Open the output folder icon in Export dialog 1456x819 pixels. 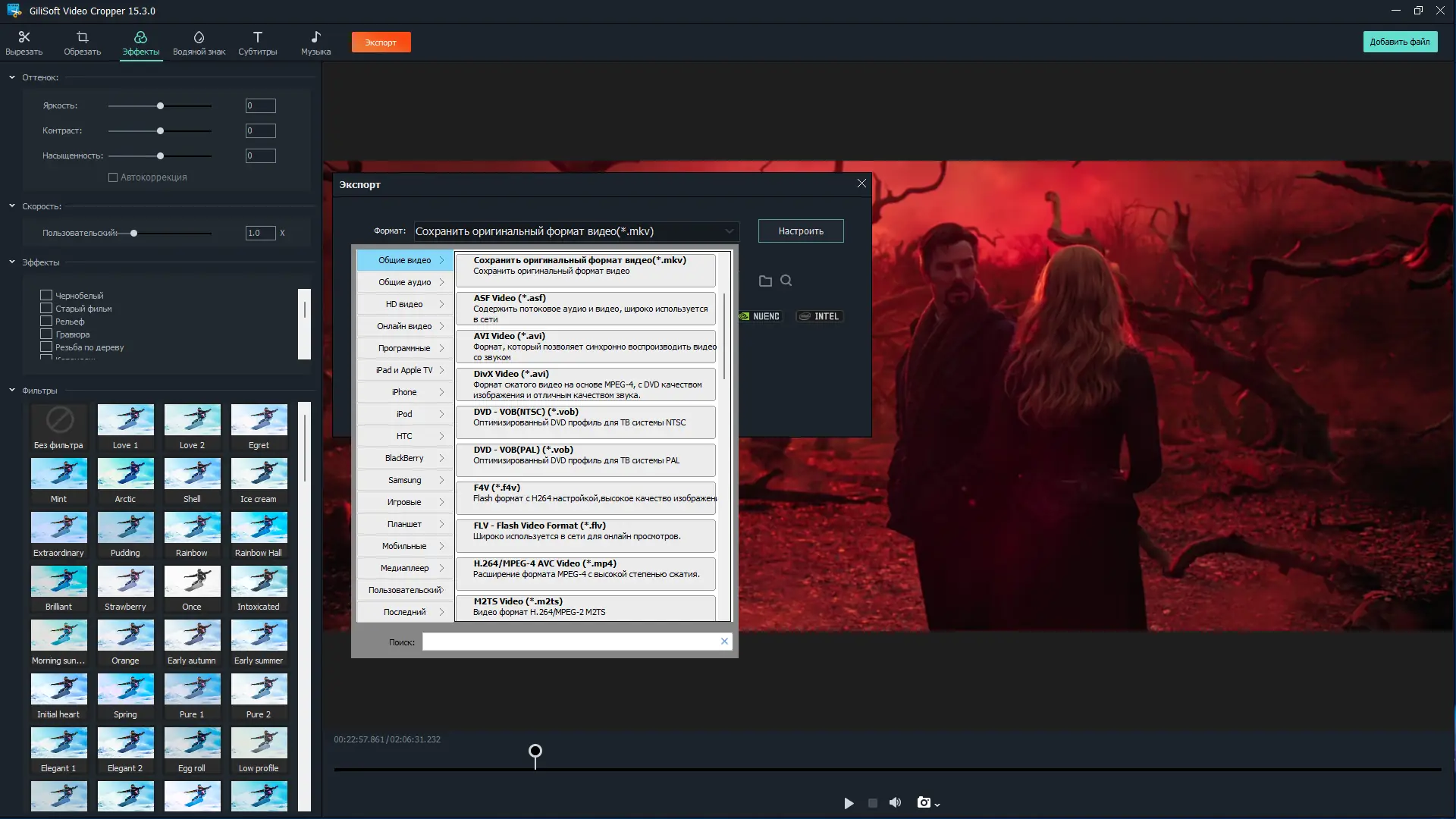766,281
